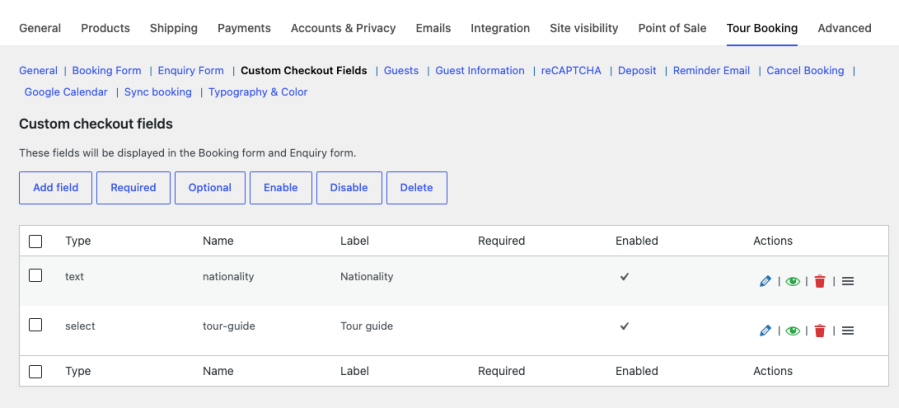The image size is (899, 408).
Task: Grab the reorder handle on tour-guide row
Action: (x=848, y=331)
